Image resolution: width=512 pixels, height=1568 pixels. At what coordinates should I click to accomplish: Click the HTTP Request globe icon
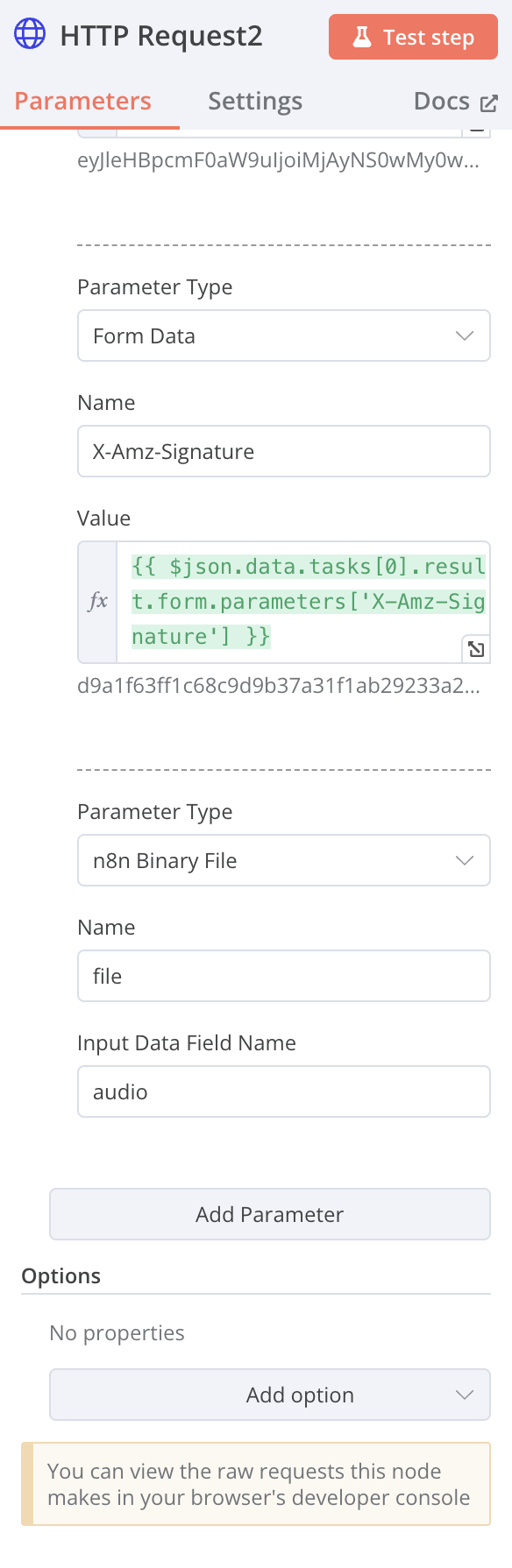point(30,35)
